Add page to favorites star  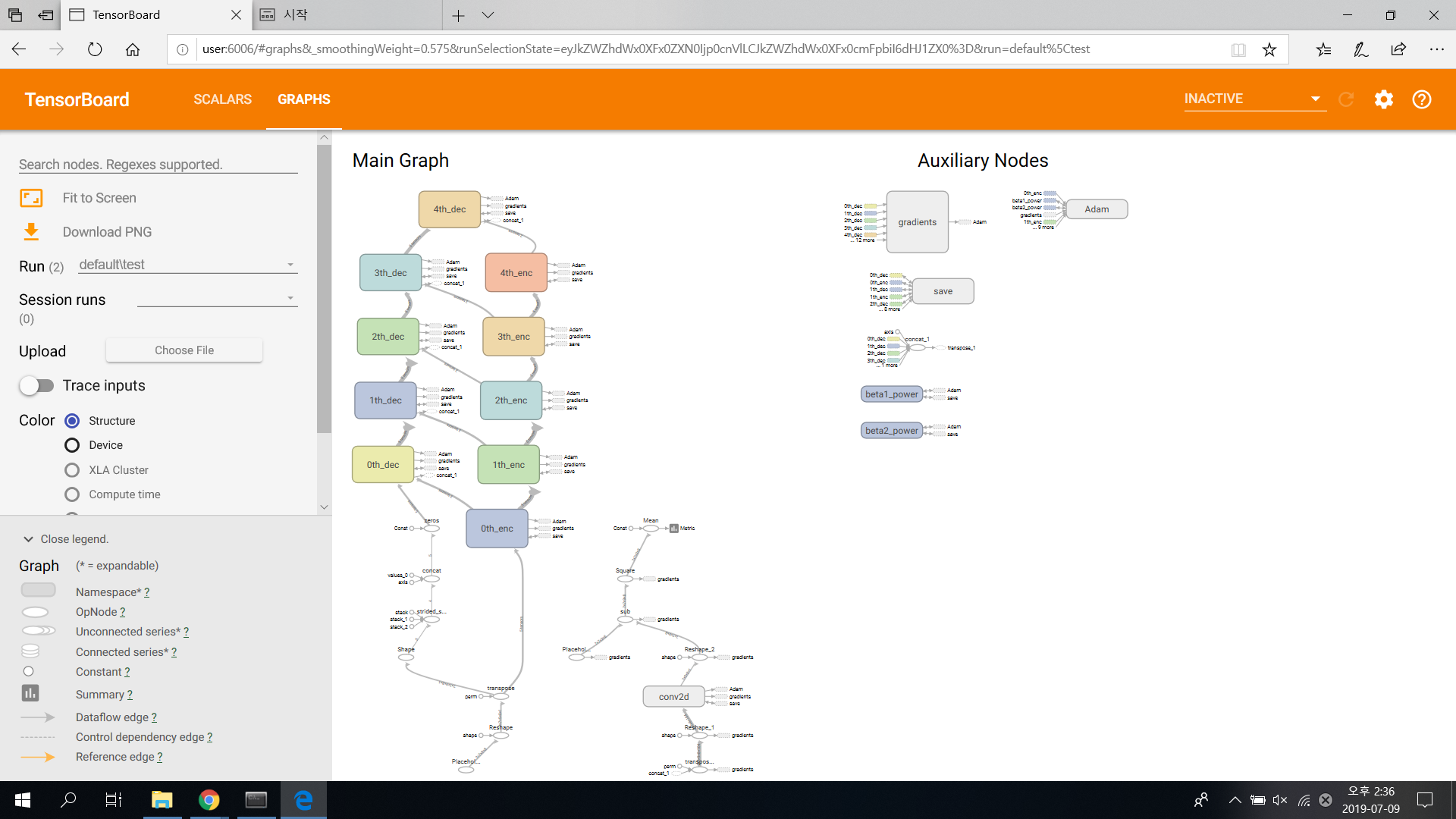(1269, 49)
